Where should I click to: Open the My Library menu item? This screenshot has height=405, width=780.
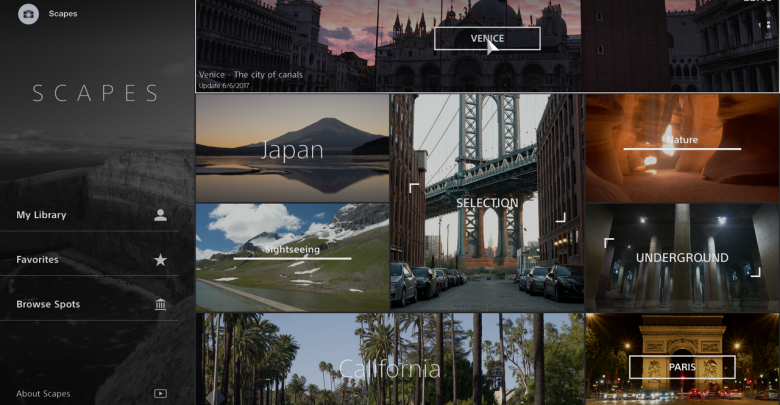point(41,215)
